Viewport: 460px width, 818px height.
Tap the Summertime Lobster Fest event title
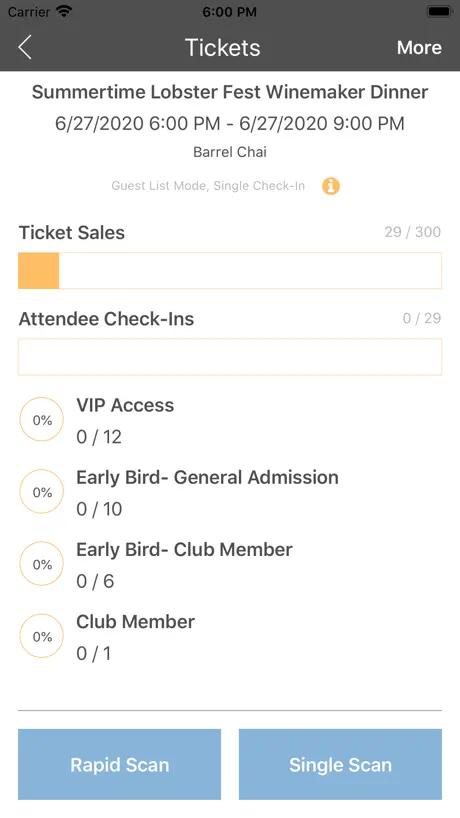(x=230, y=92)
